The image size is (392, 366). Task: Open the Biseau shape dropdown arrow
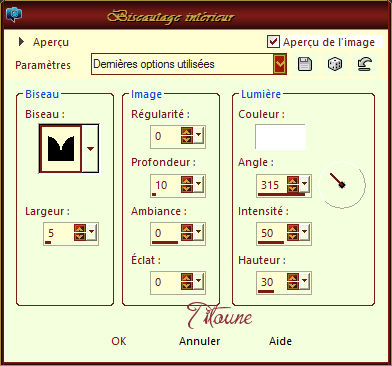coord(90,149)
